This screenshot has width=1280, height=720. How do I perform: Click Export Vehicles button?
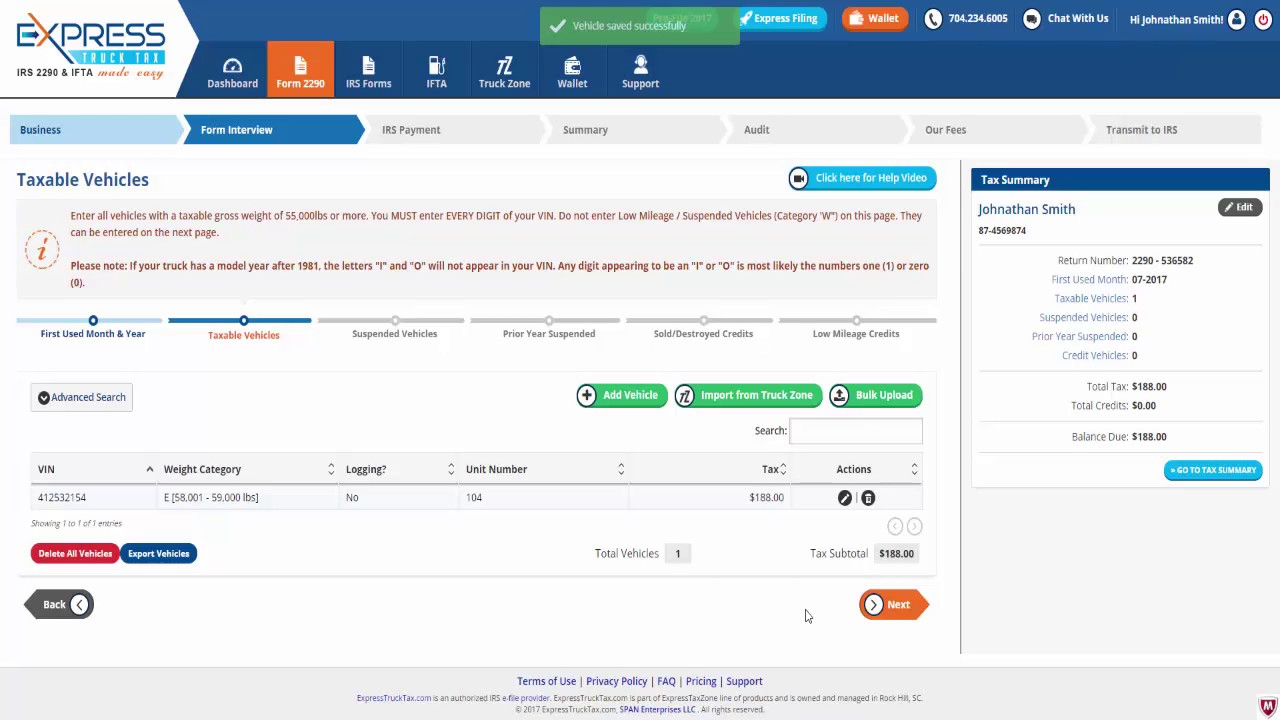tap(158, 553)
